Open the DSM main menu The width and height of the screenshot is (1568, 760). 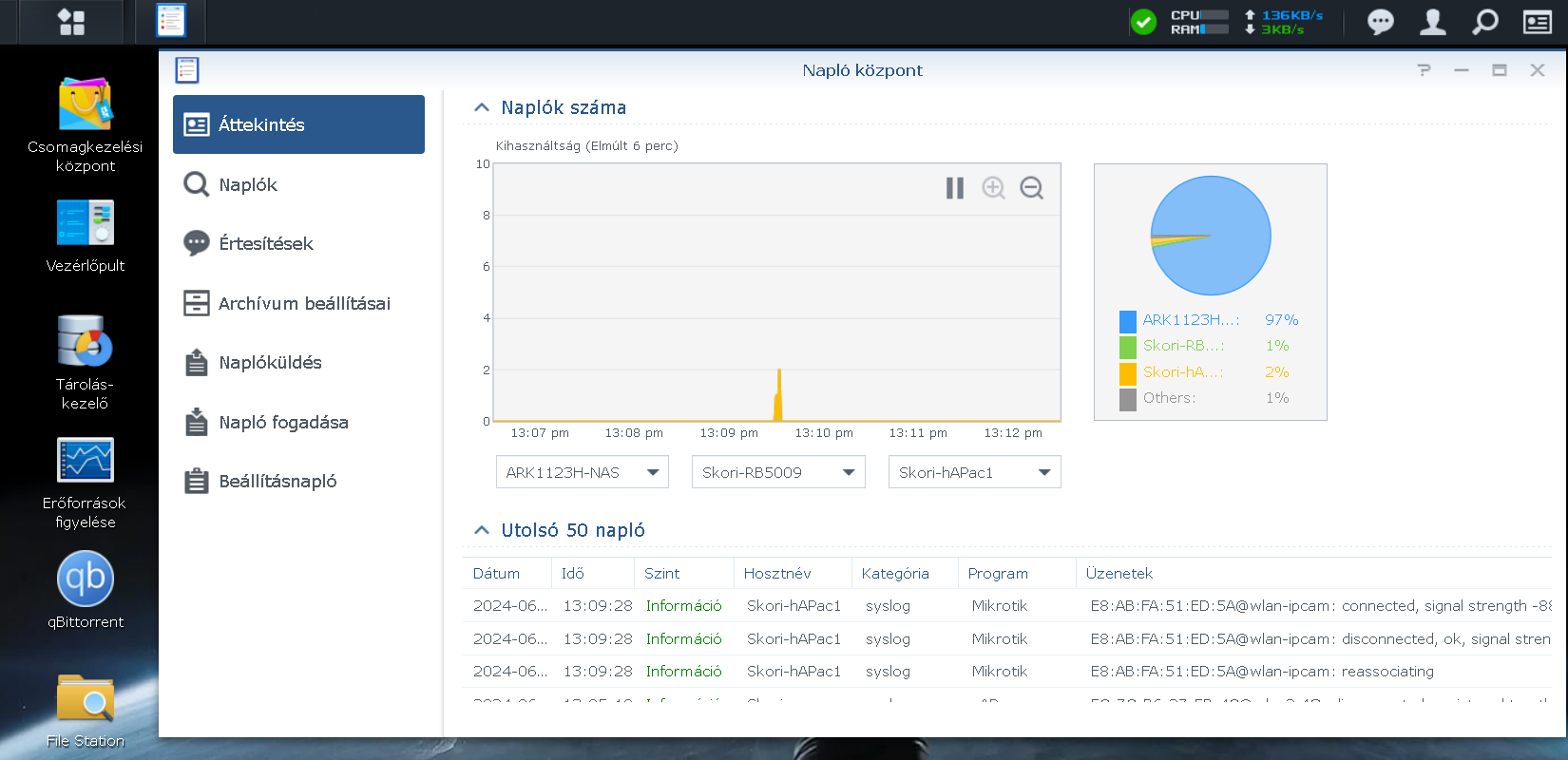coord(71,22)
